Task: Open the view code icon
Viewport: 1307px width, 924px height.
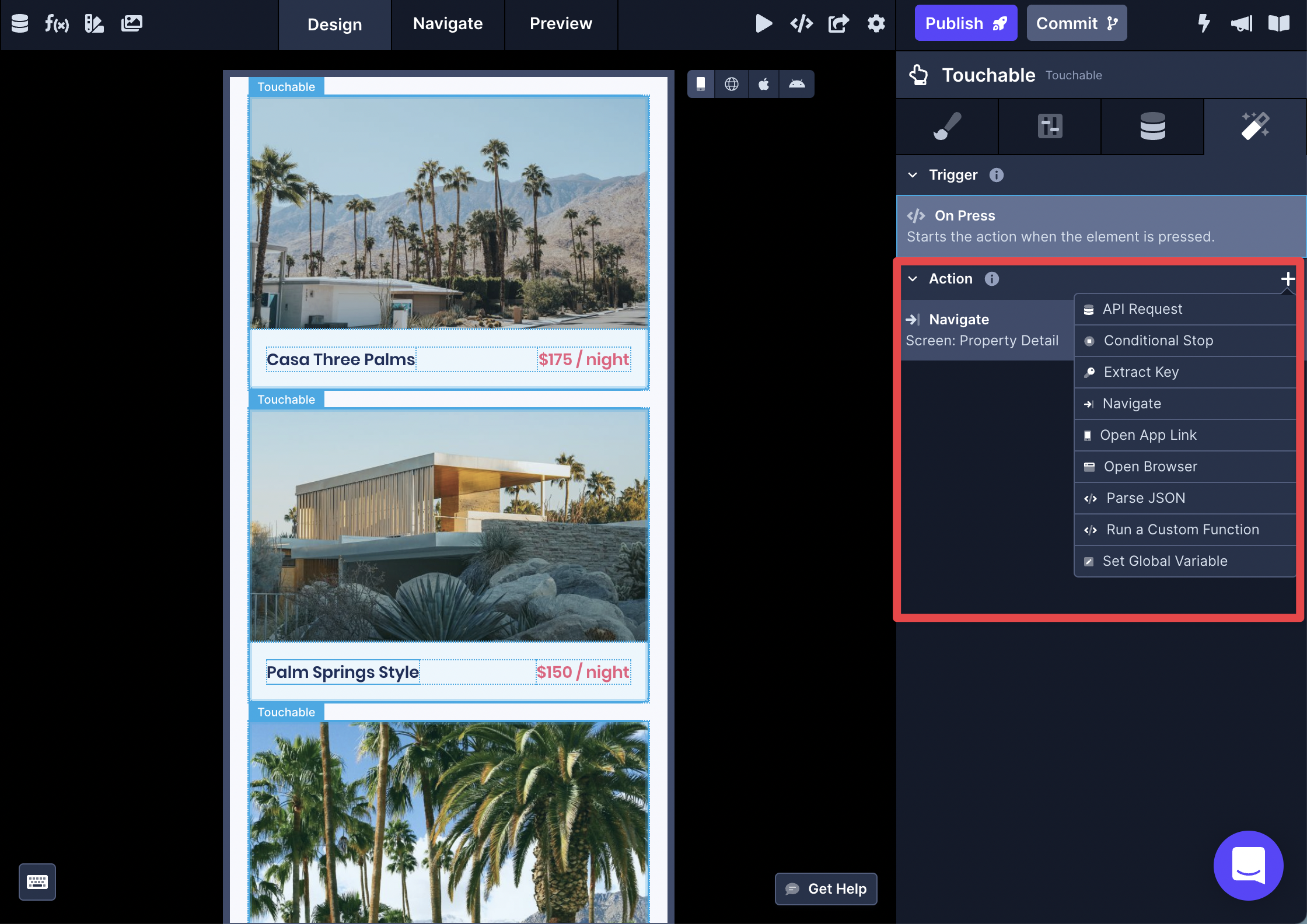Action: [x=801, y=23]
